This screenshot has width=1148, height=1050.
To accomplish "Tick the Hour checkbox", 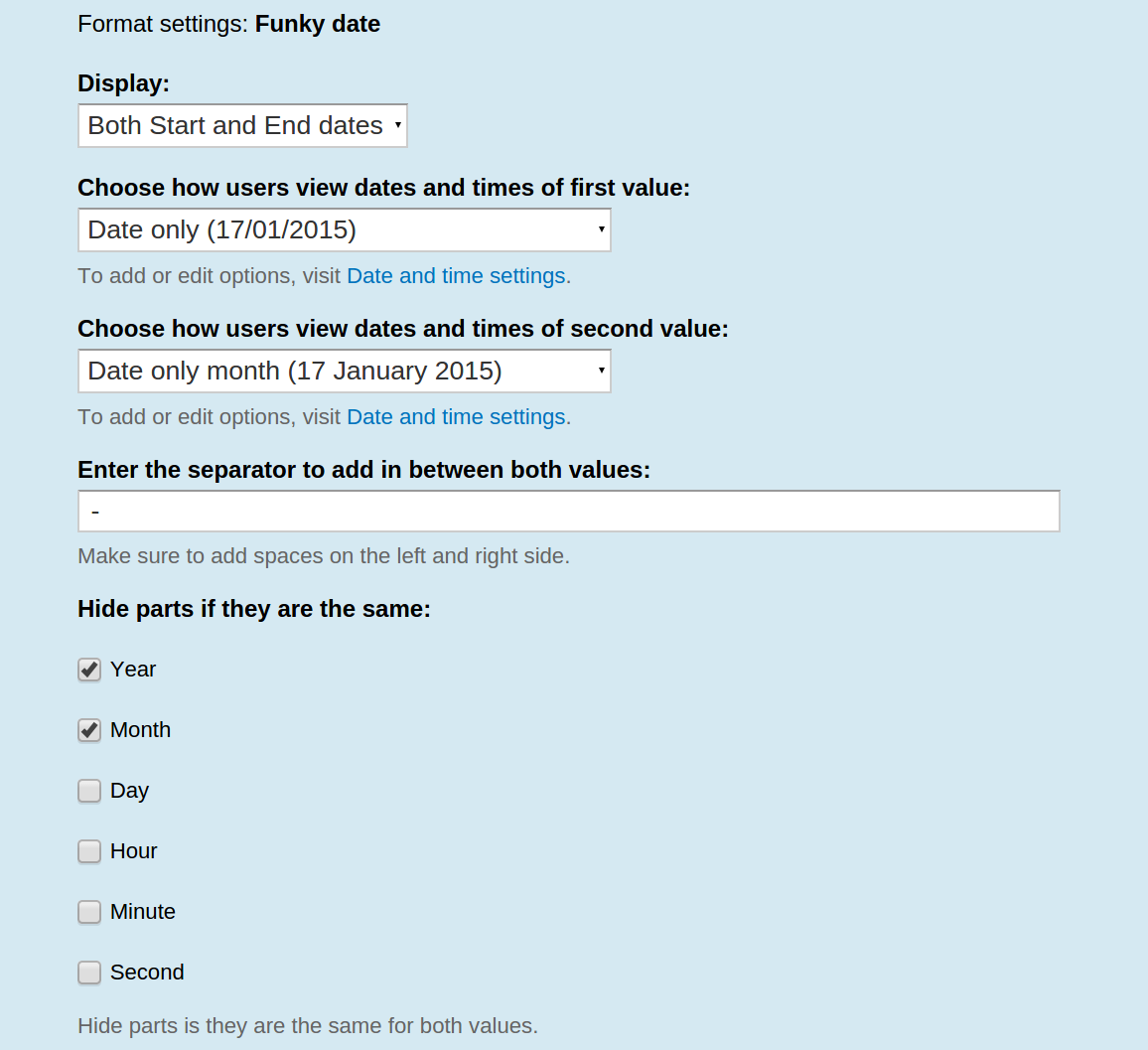I will tap(89, 851).
